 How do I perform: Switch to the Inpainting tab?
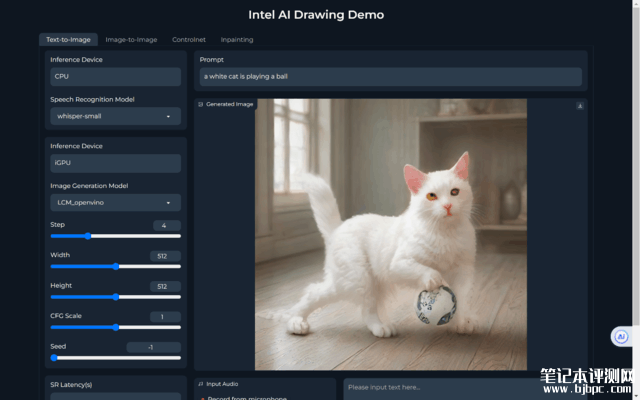coord(237,40)
